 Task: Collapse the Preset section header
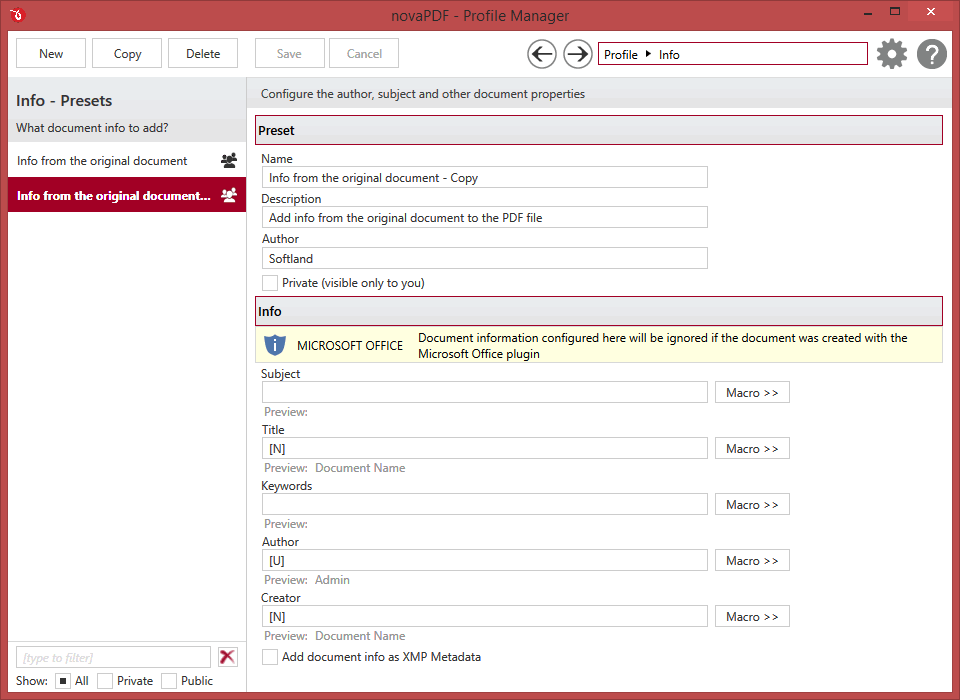tap(599, 130)
